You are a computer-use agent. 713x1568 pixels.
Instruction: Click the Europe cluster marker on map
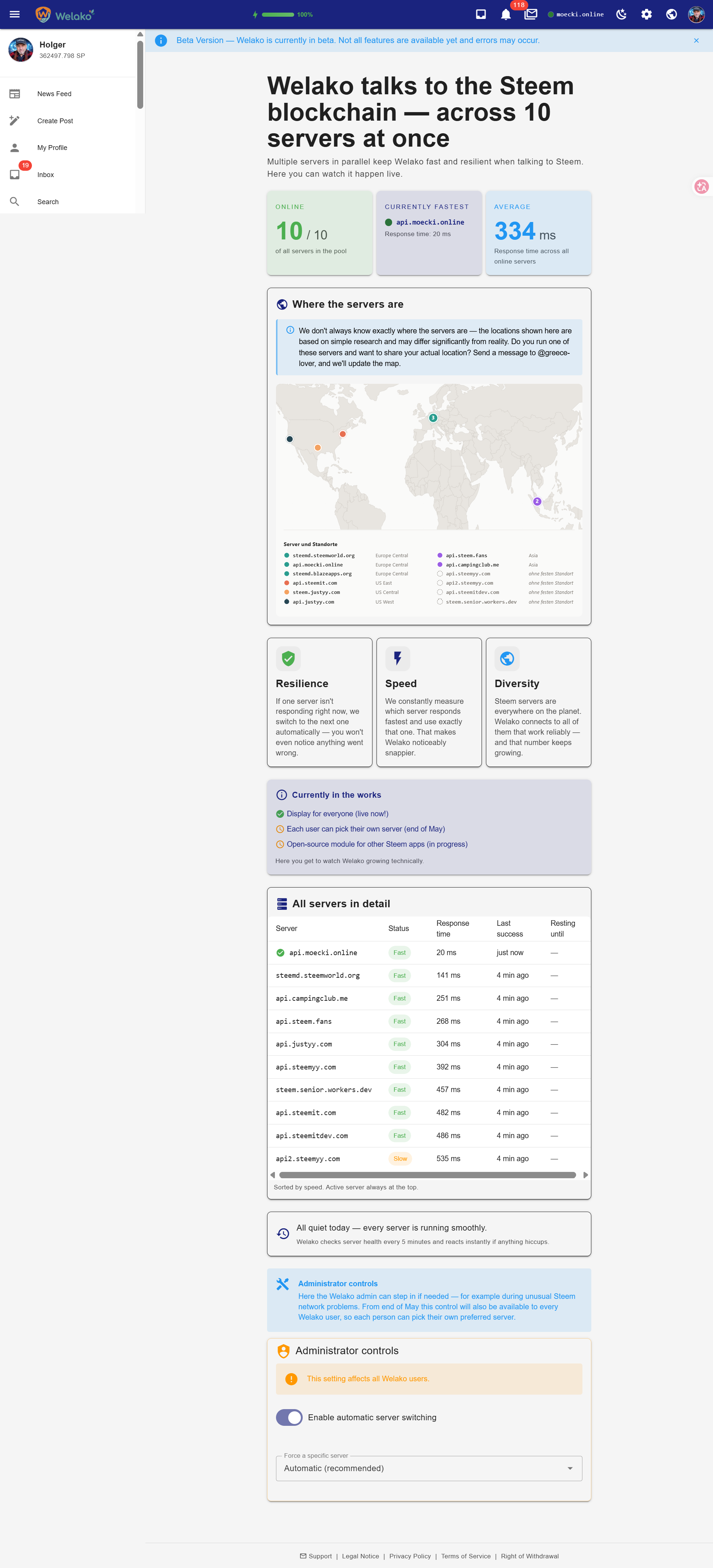tap(433, 418)
